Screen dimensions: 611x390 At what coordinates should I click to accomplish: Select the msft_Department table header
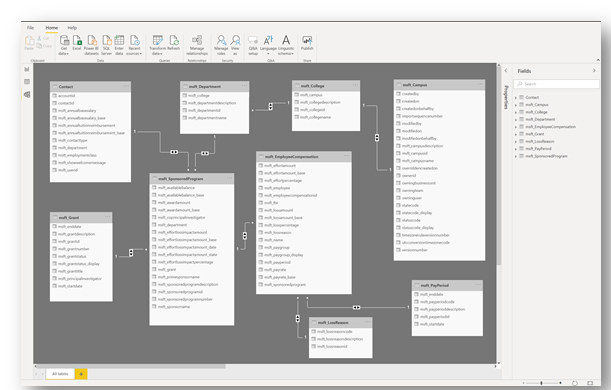(x=214, y=86)
